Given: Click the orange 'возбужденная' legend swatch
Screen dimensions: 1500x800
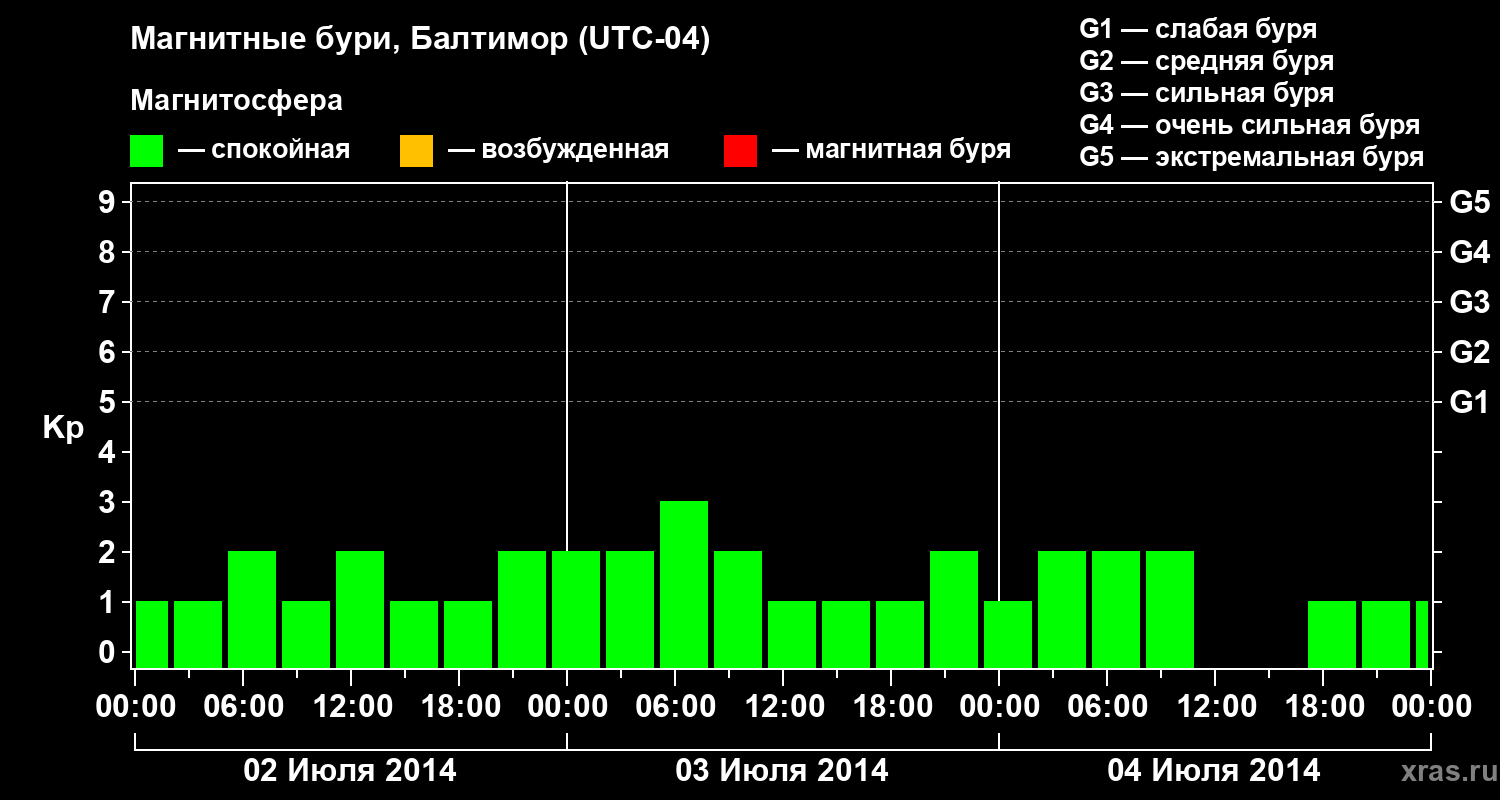Looking at the screenshot, I should click(416, 151).
